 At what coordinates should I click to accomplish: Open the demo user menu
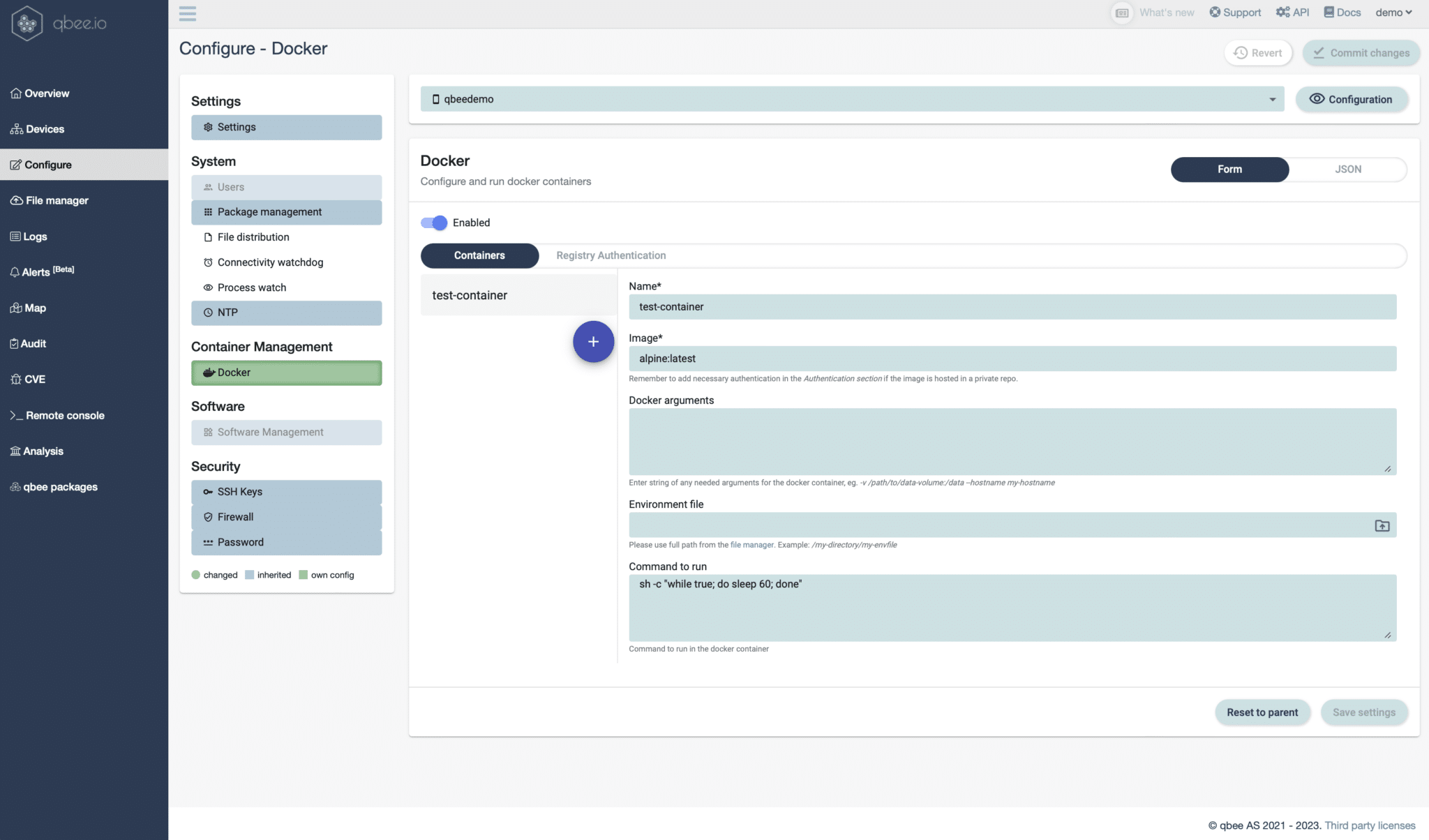1393,13
